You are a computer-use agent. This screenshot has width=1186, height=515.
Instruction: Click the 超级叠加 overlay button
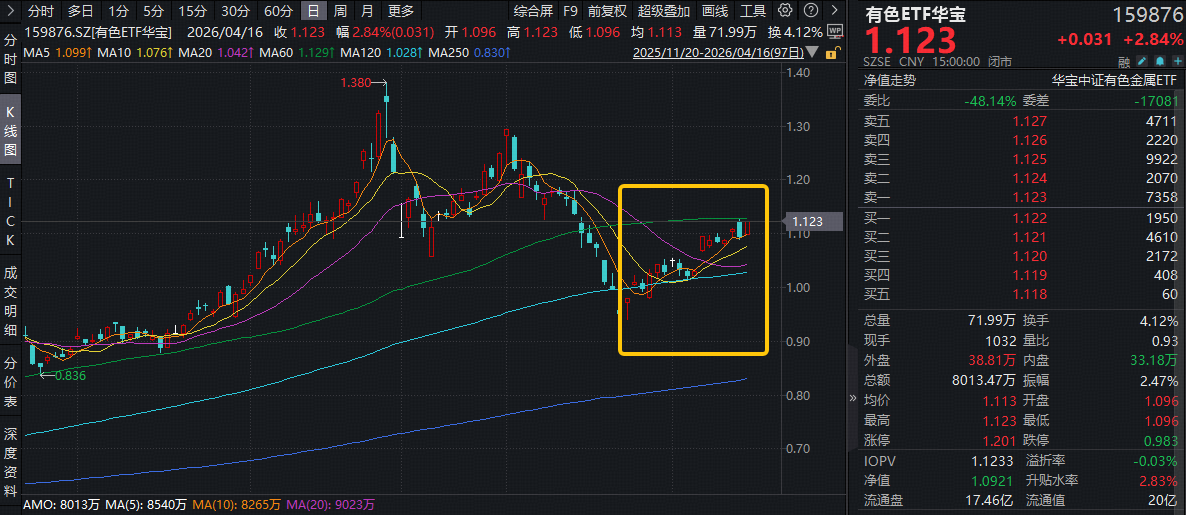[664, 12]
